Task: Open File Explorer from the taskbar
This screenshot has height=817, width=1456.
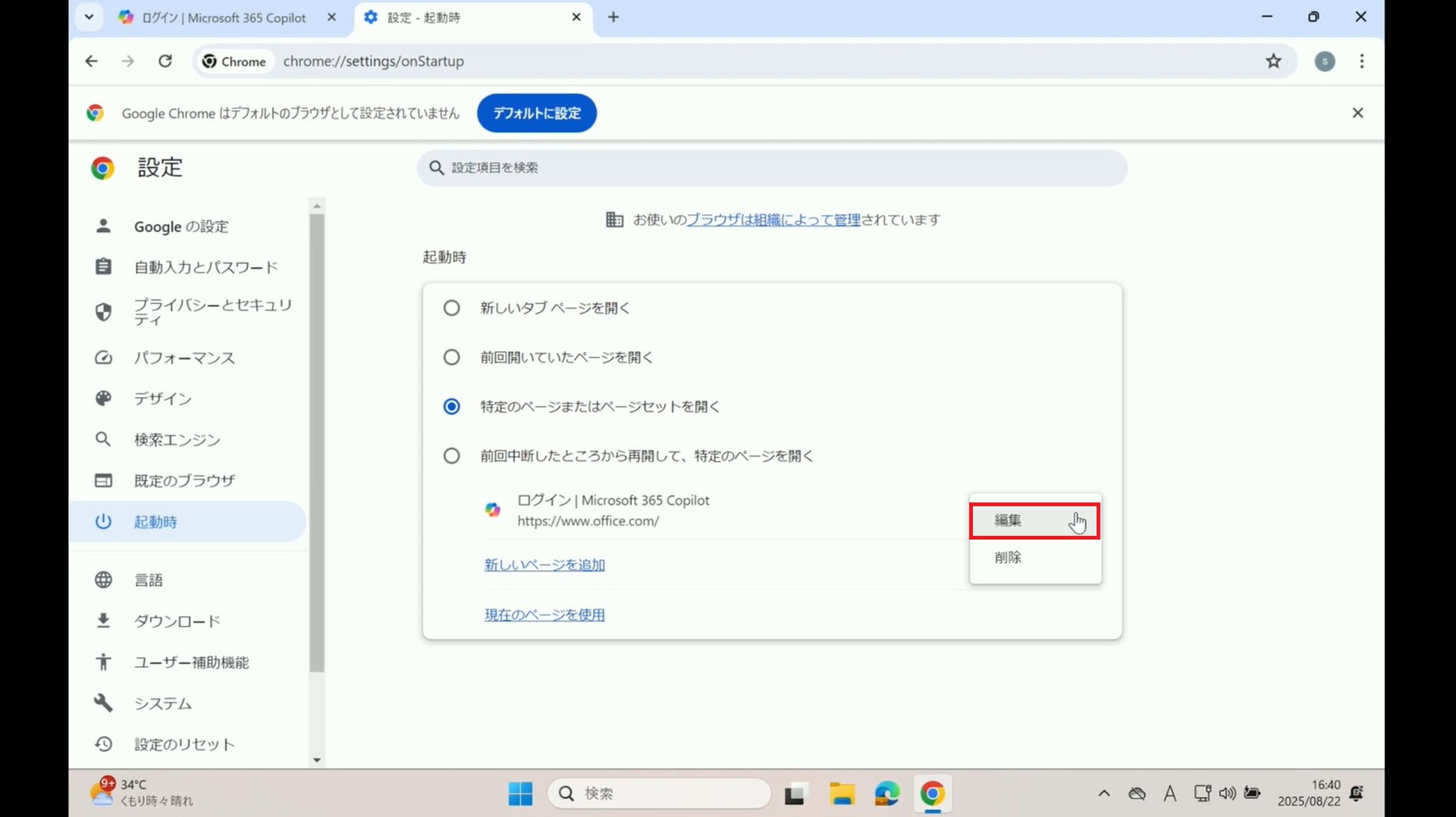Action: (x=841, y=794)
